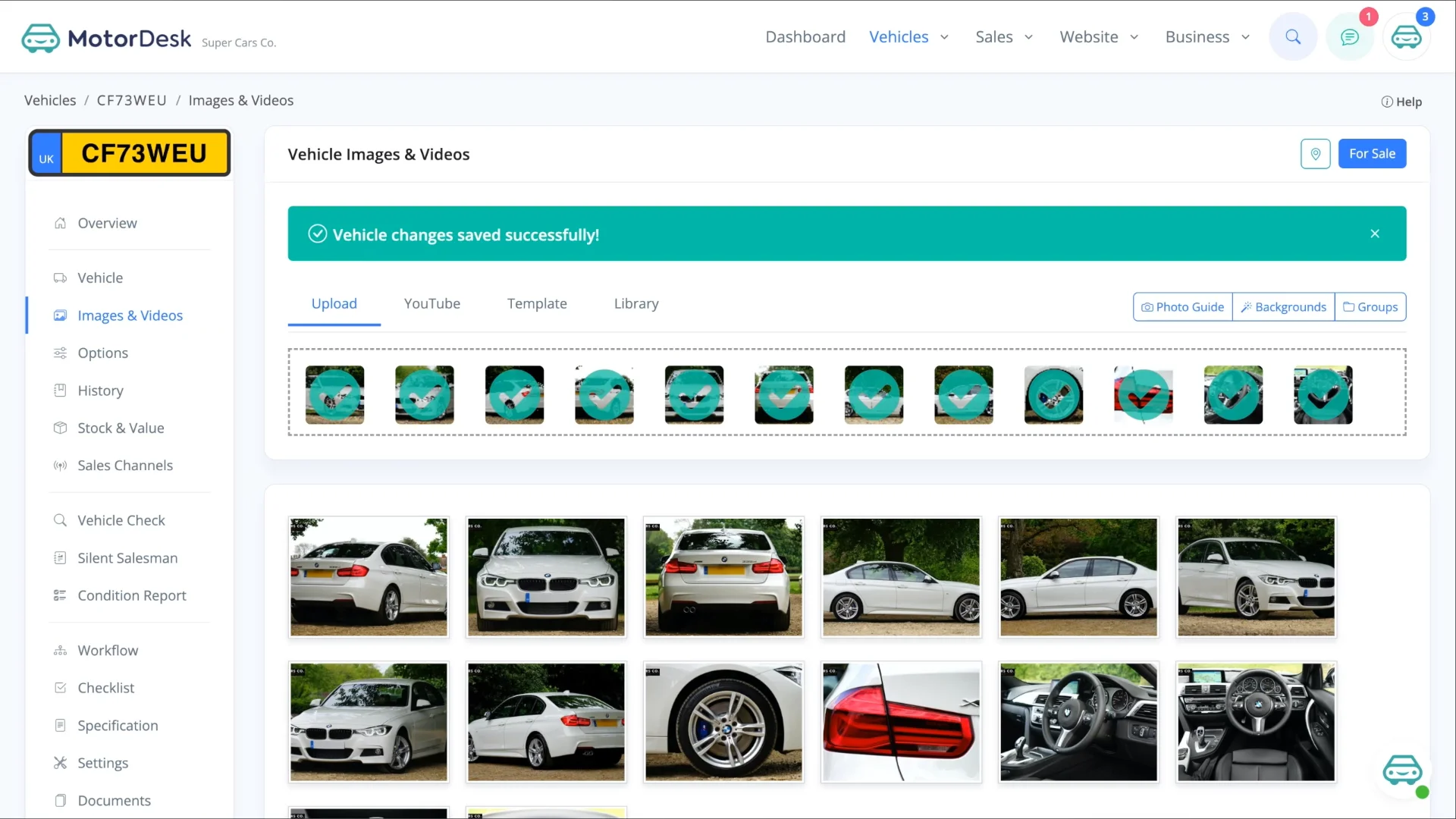Open Settings in sidebar
1456x819 pixels.
click(102, 763)
